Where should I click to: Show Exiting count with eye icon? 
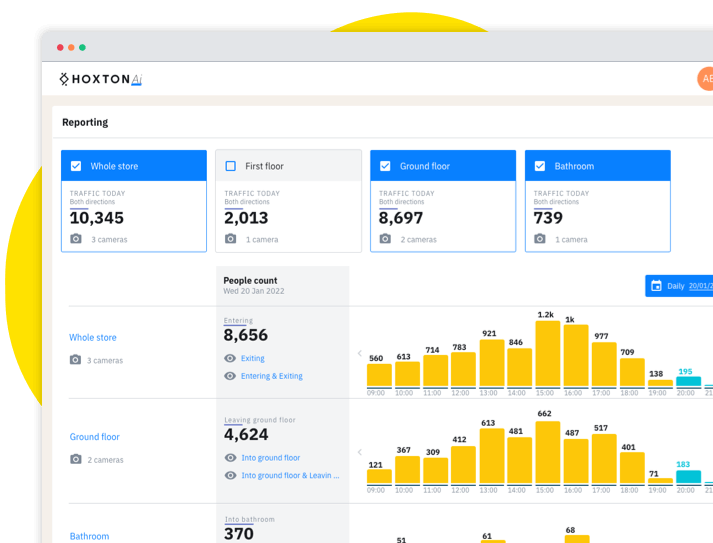[x=230, y=358]
